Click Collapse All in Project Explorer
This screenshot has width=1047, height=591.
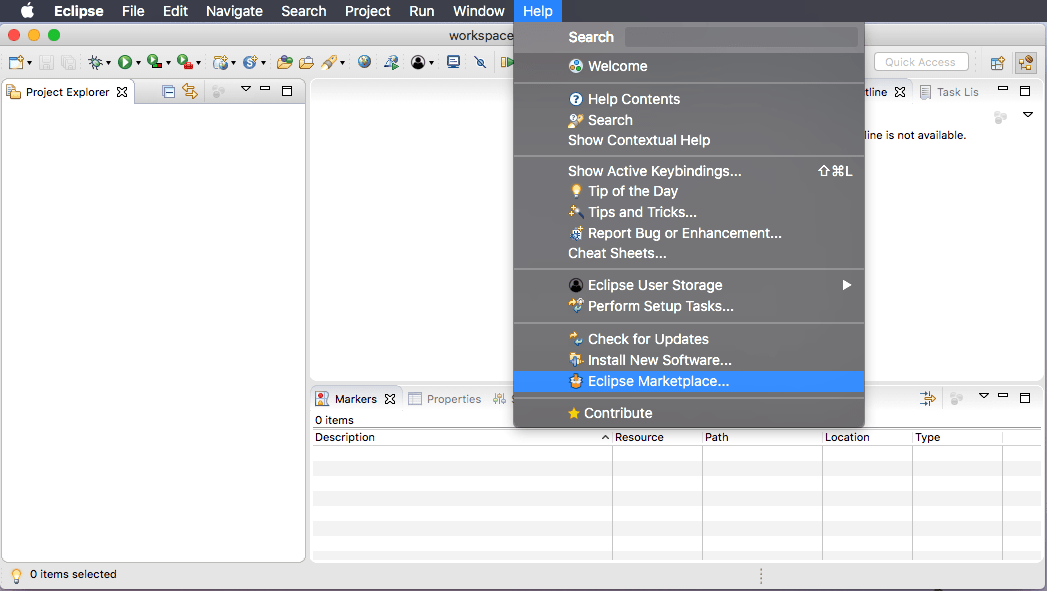point(168,92)
